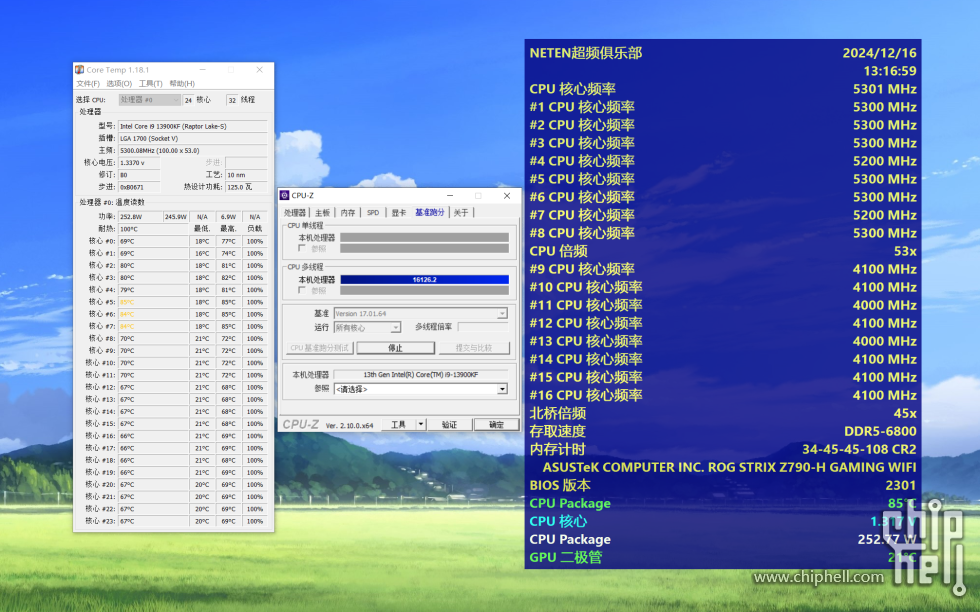Screen dimensions: 980x612
Task: Click the 核心 #5 85°C temperature row
Action: (x=176, y=302)
